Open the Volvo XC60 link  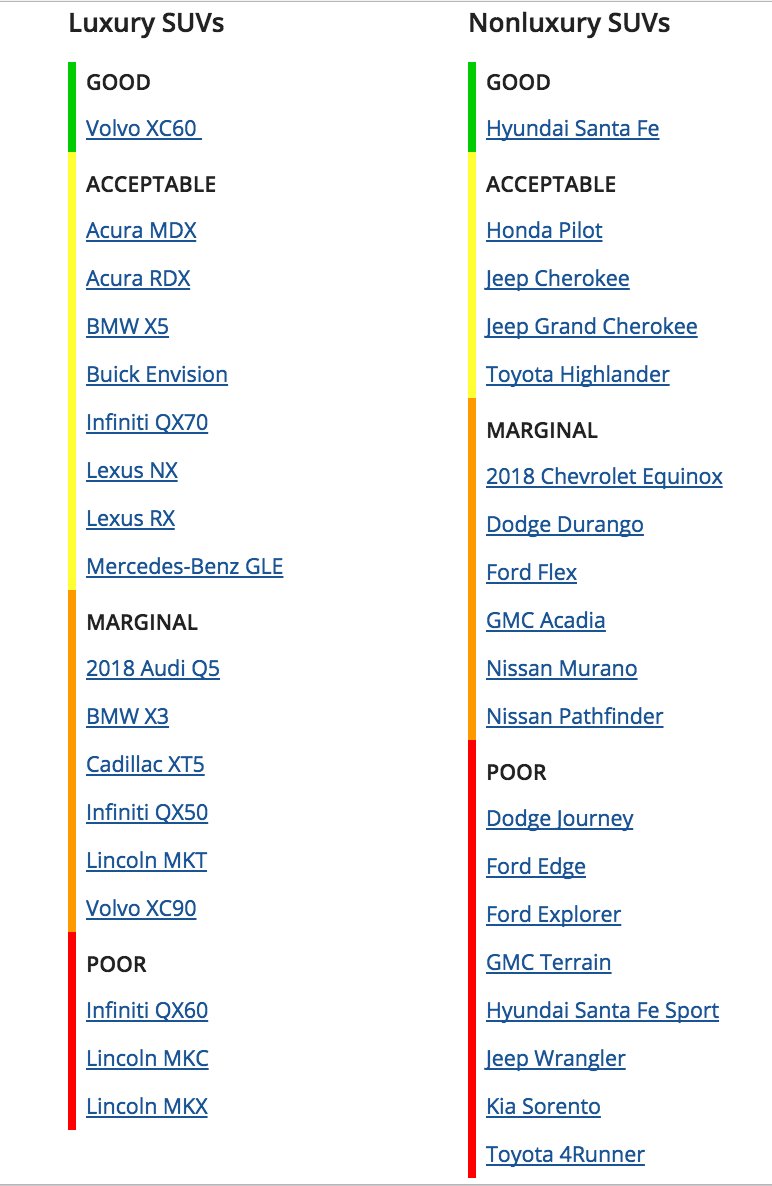(x=142, y=129)
